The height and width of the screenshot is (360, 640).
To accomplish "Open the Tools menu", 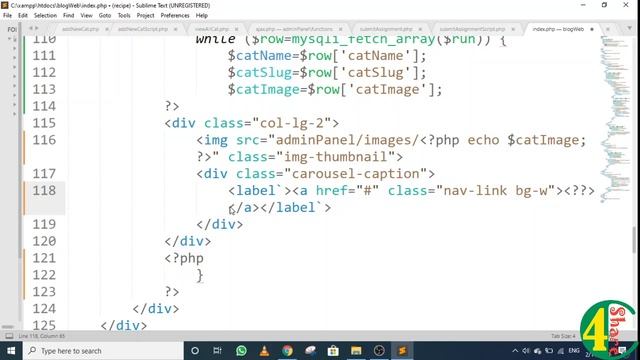I will 124,16.
